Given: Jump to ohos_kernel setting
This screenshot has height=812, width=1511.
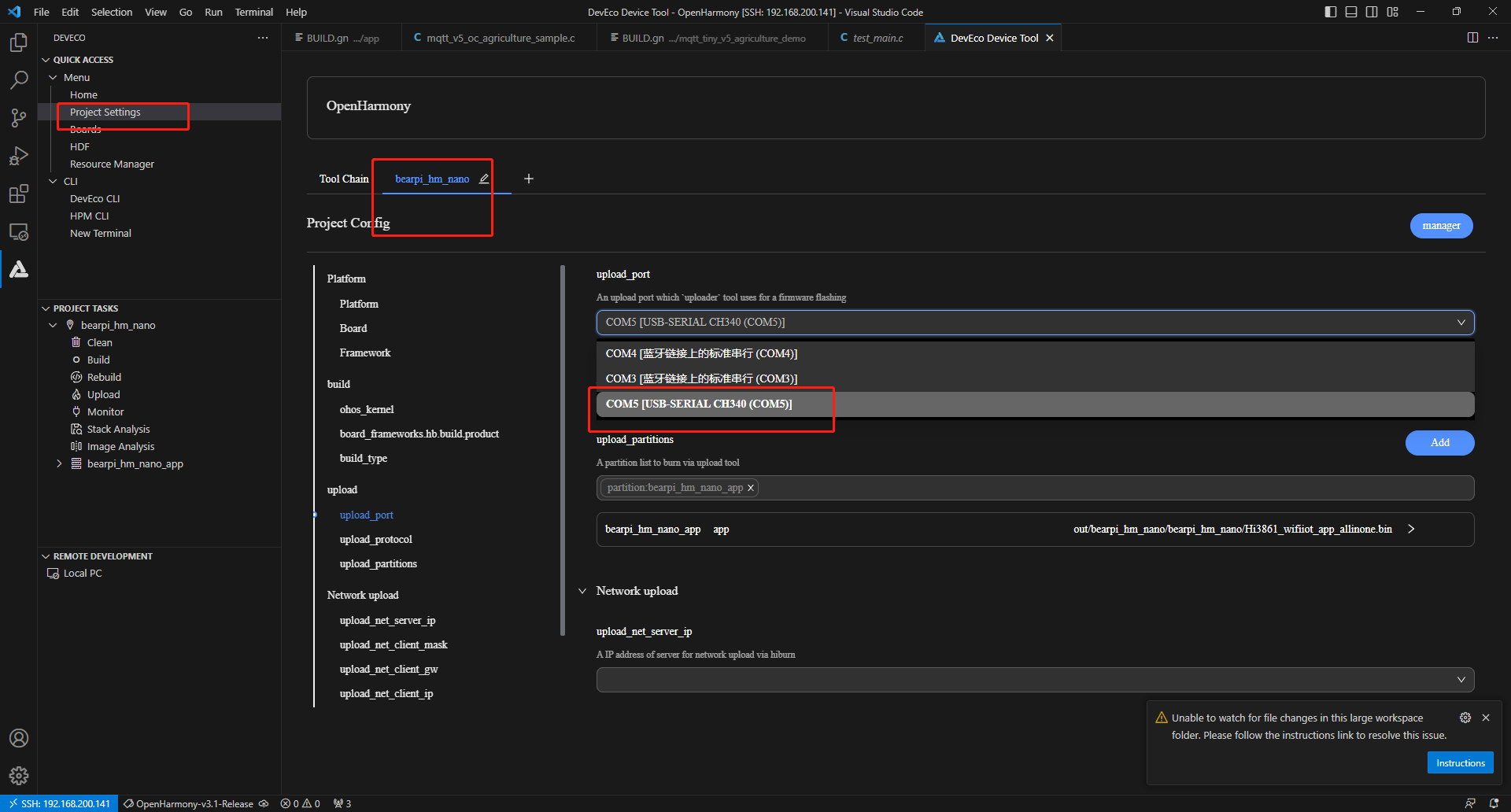Looking at the screenshot, I should [367, 409].
